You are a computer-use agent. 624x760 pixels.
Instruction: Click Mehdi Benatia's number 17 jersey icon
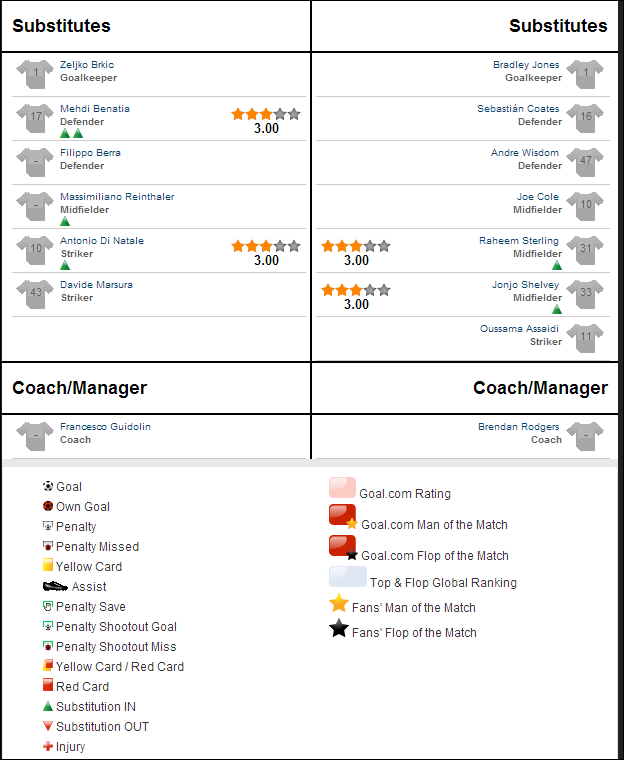pyautogui.click(x=35, y=118)
